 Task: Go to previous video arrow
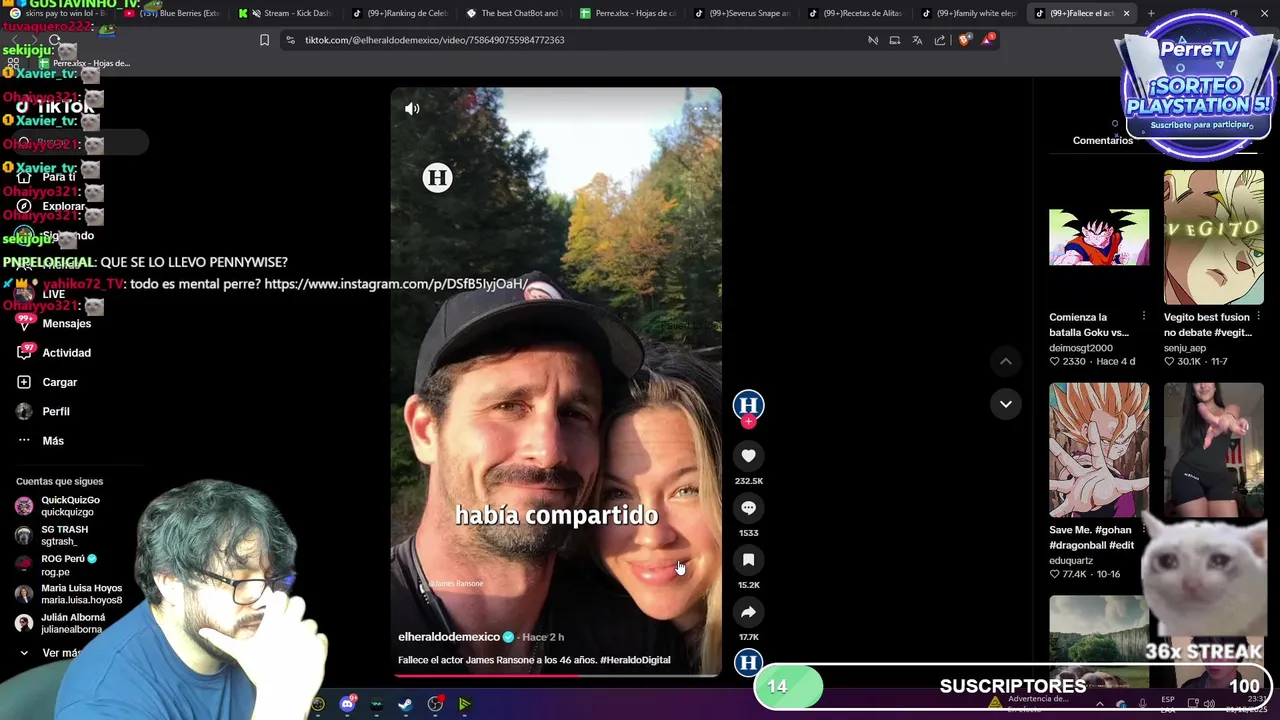point(1006,361)
